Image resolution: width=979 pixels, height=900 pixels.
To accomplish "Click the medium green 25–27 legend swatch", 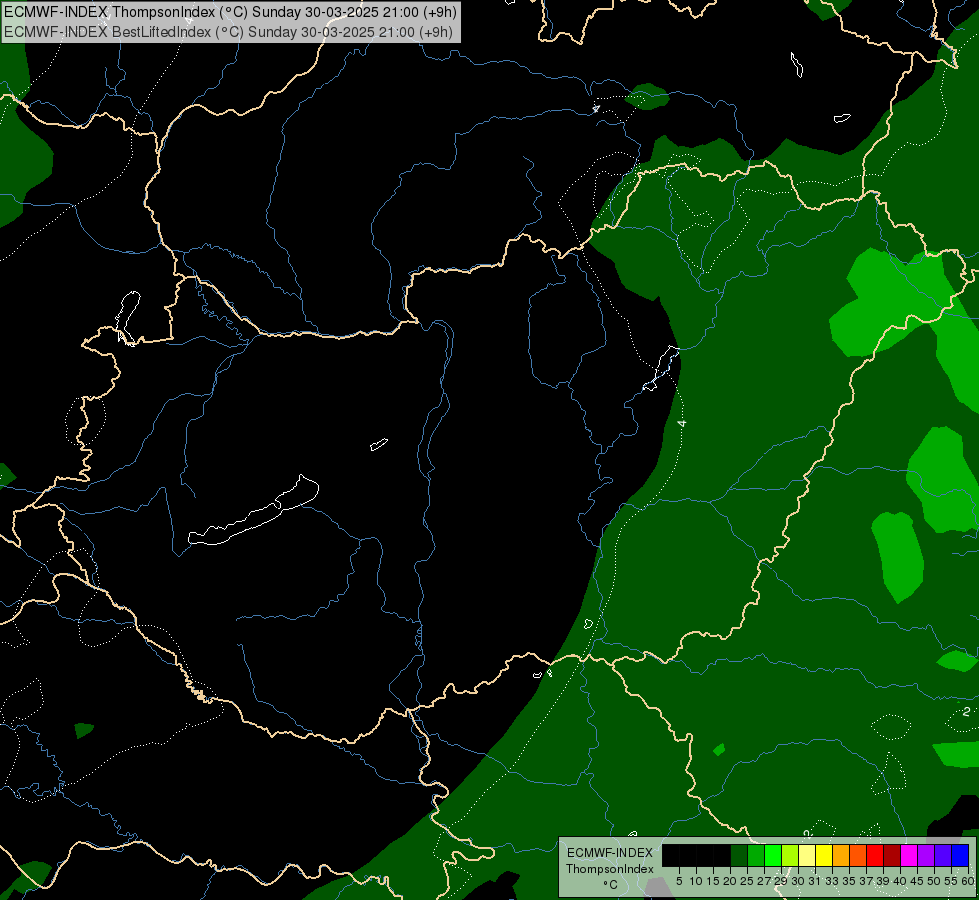I will pos(756,855).
